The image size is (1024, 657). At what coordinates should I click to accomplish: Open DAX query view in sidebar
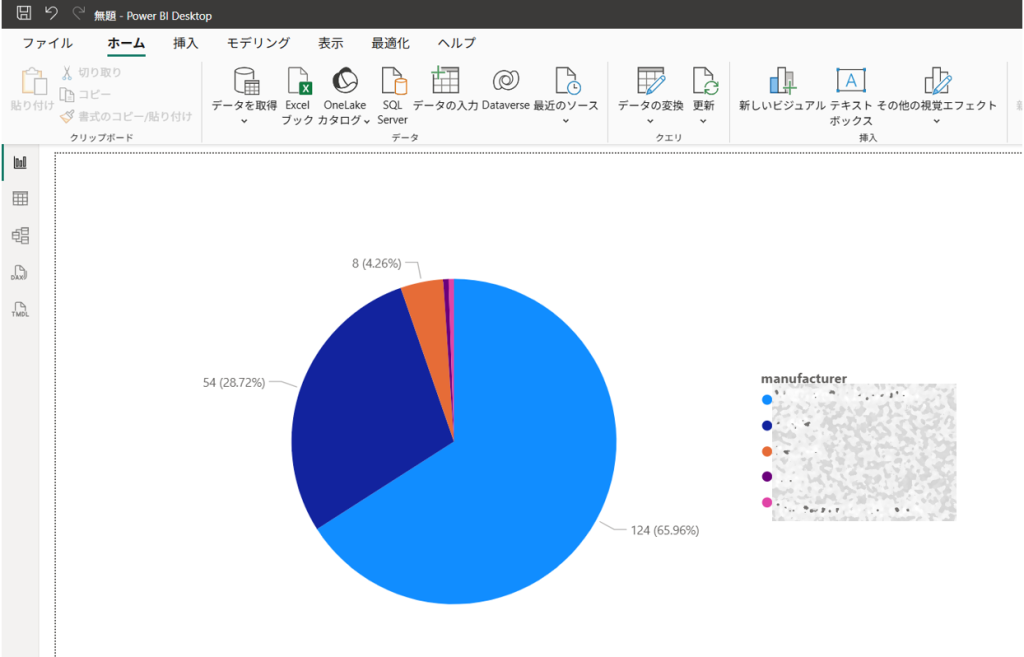[20, 273]
